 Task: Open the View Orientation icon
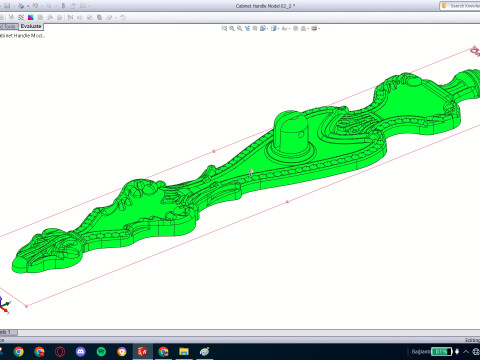pos(263,28)
